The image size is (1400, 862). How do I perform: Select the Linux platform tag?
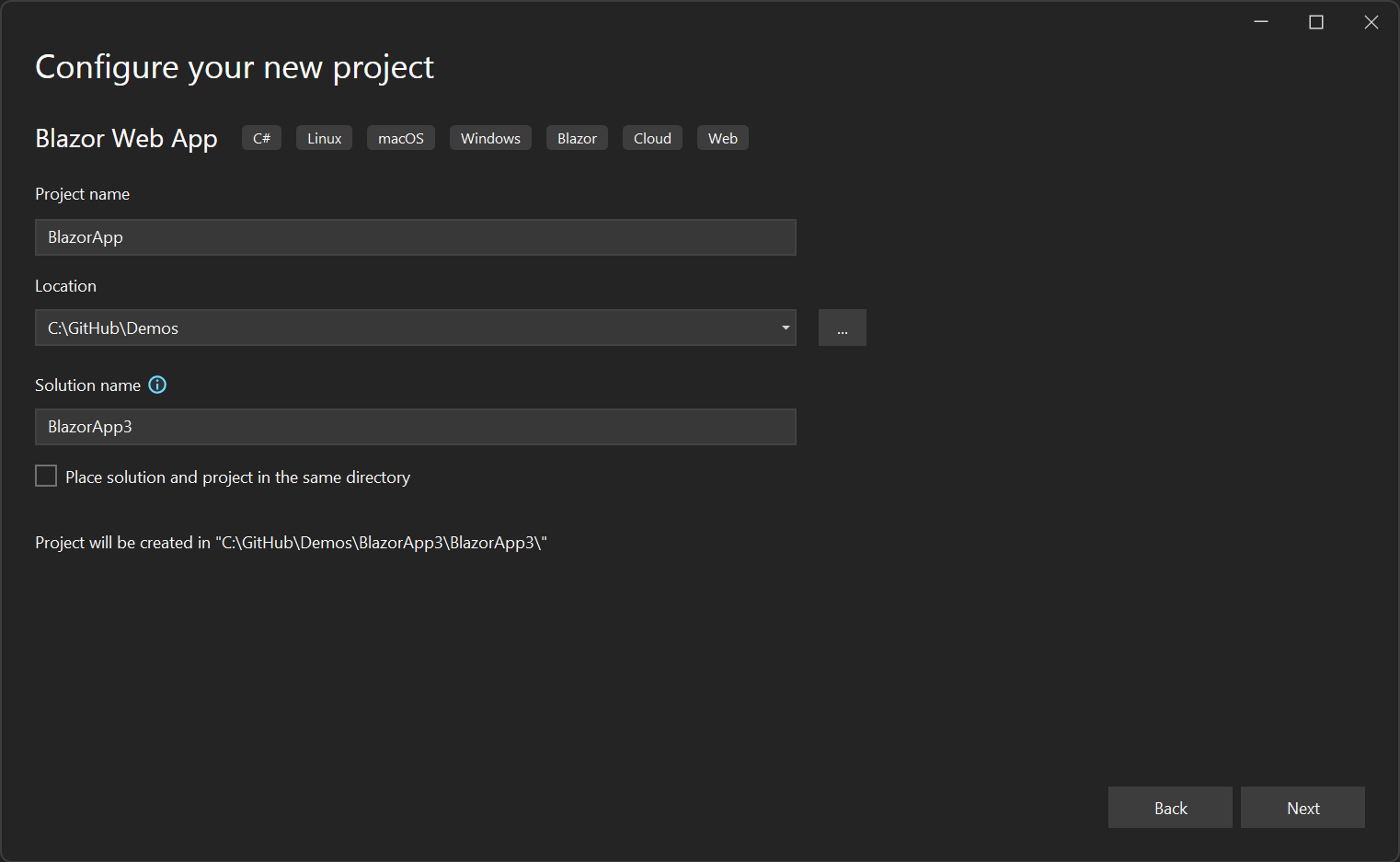pyautogui.click(x=324, y=137)
